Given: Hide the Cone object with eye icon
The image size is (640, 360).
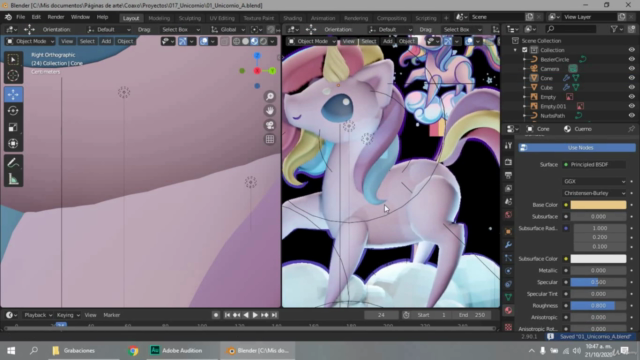Looking at the screenshot, I should point(631,78).
